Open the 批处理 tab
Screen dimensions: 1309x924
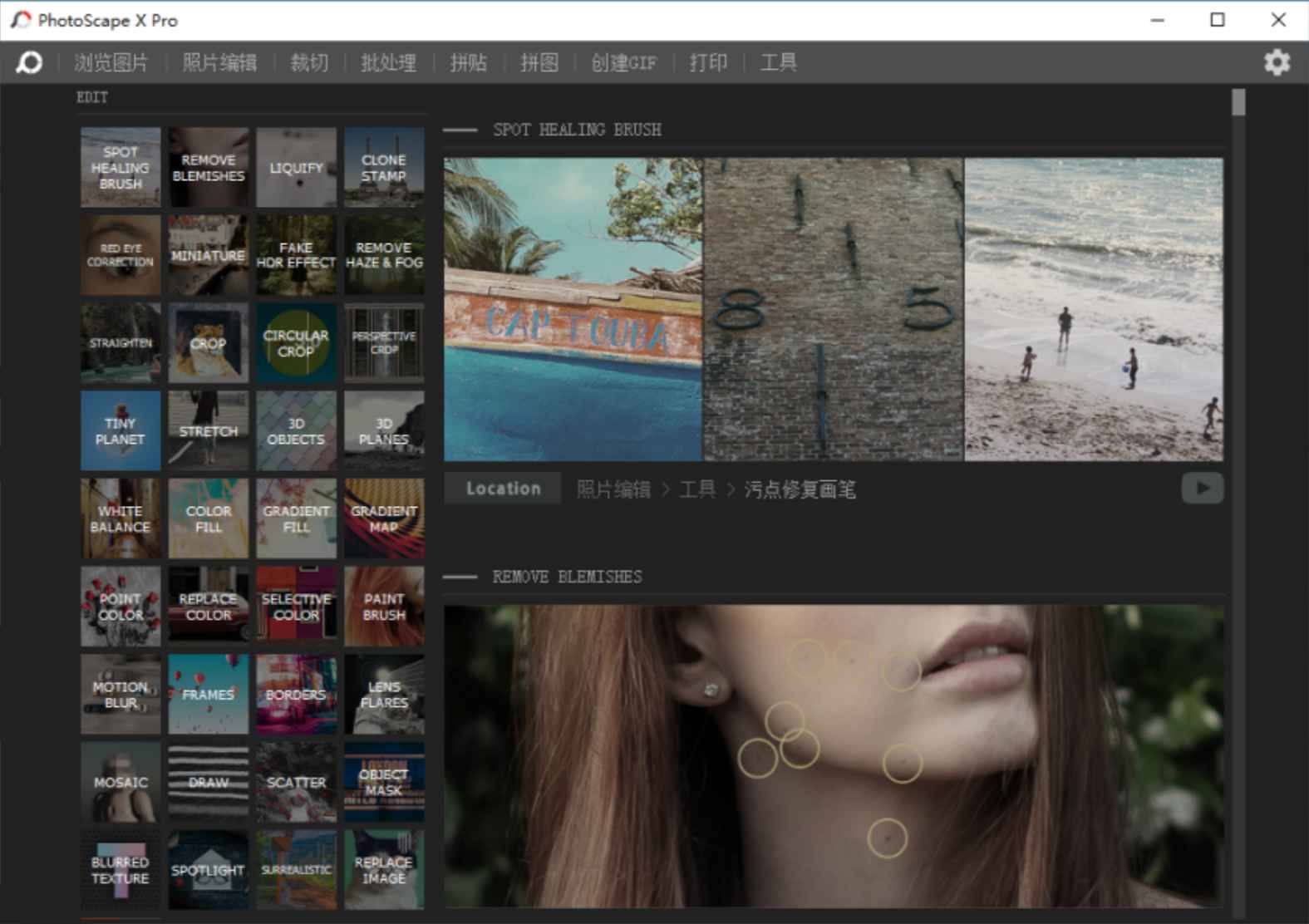click(388, 62)
